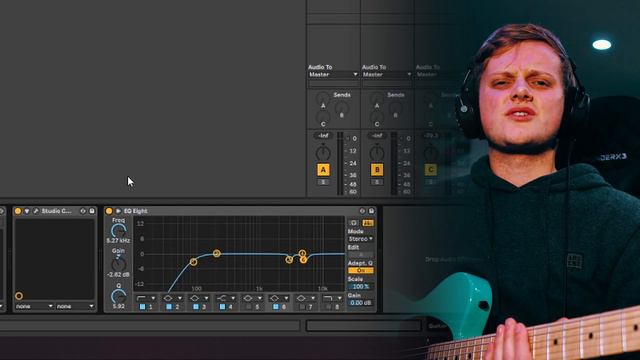Open filter type chooser for band 1
640x360 pixels.
coord(146,298)
